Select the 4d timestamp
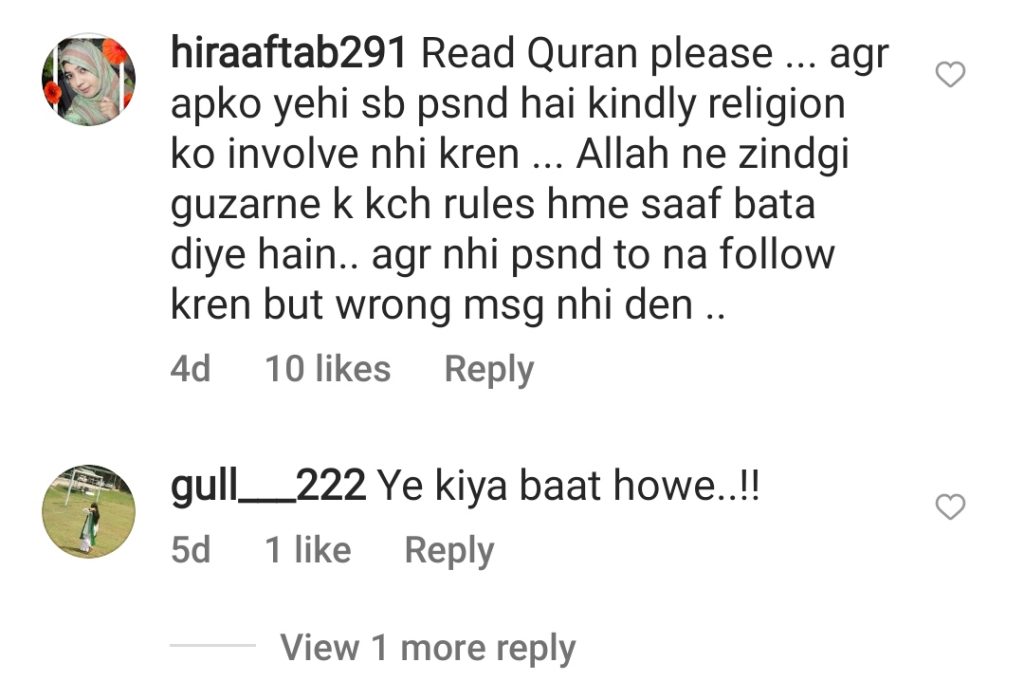 click(191, 369)
